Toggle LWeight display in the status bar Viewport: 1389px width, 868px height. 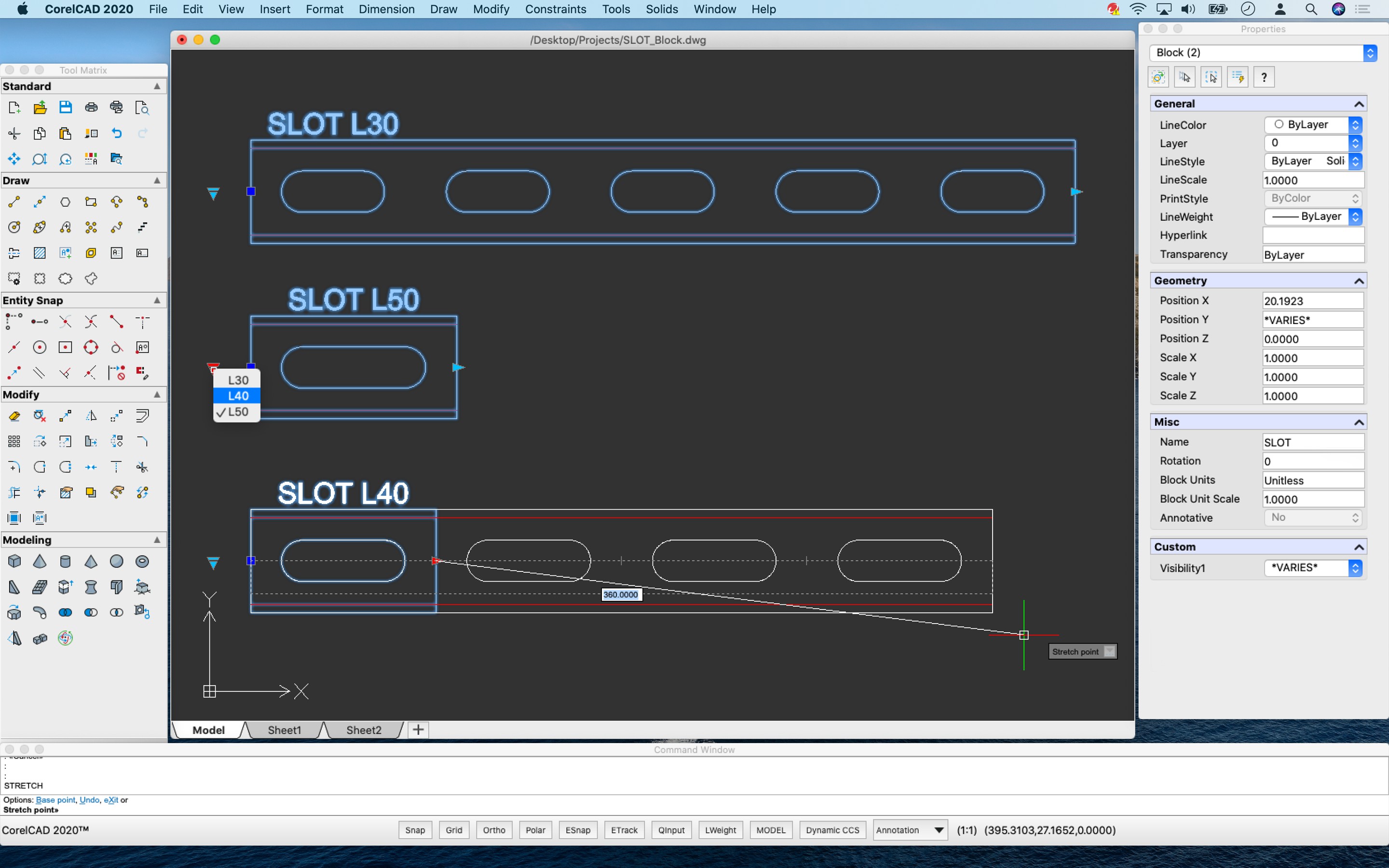tap(721, 830)
